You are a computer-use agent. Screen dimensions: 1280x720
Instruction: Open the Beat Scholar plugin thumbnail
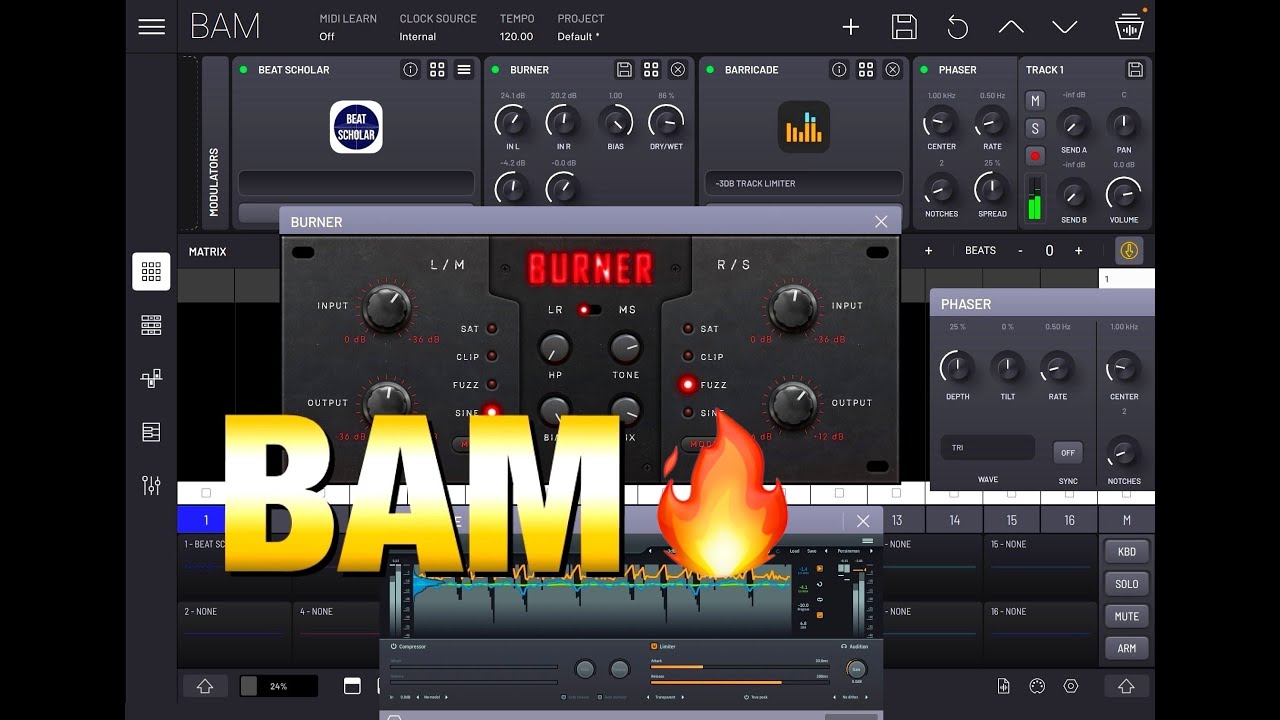(x=356, y=127)
